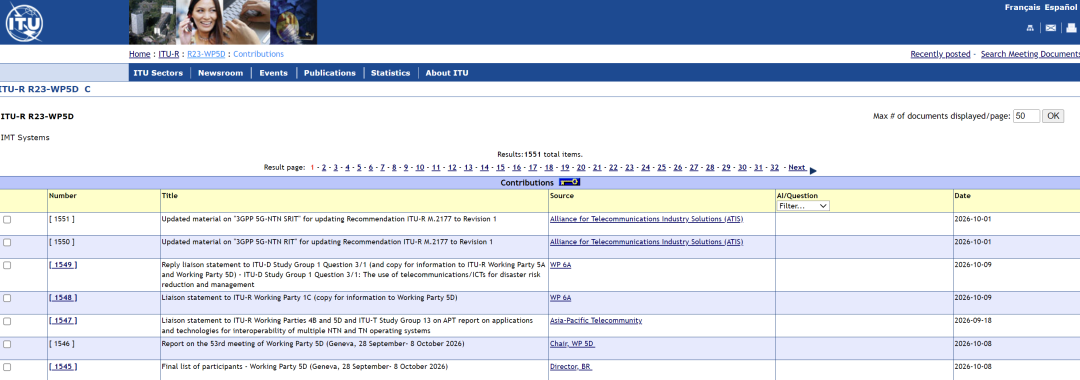Open ATIS source link in row 1550
Image resolution: width=1080 pixels, height=380 pixels.
tap(647, 242)
